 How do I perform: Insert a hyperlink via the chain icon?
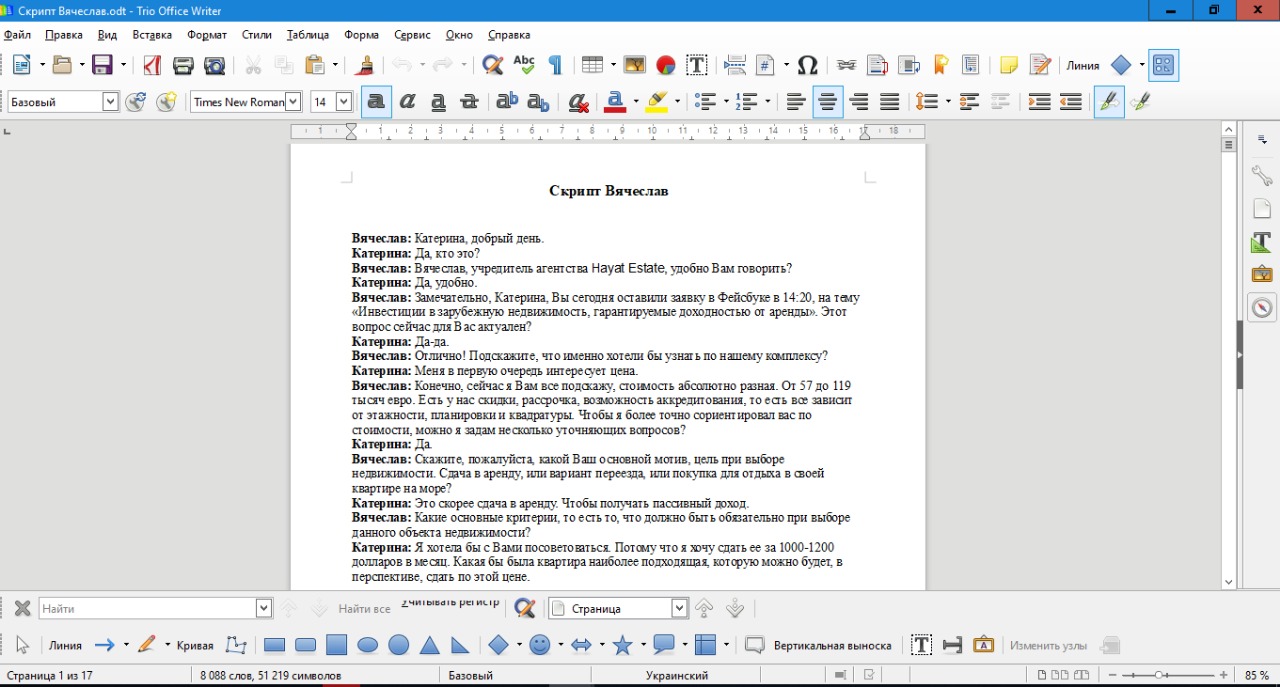pos(847,66)
